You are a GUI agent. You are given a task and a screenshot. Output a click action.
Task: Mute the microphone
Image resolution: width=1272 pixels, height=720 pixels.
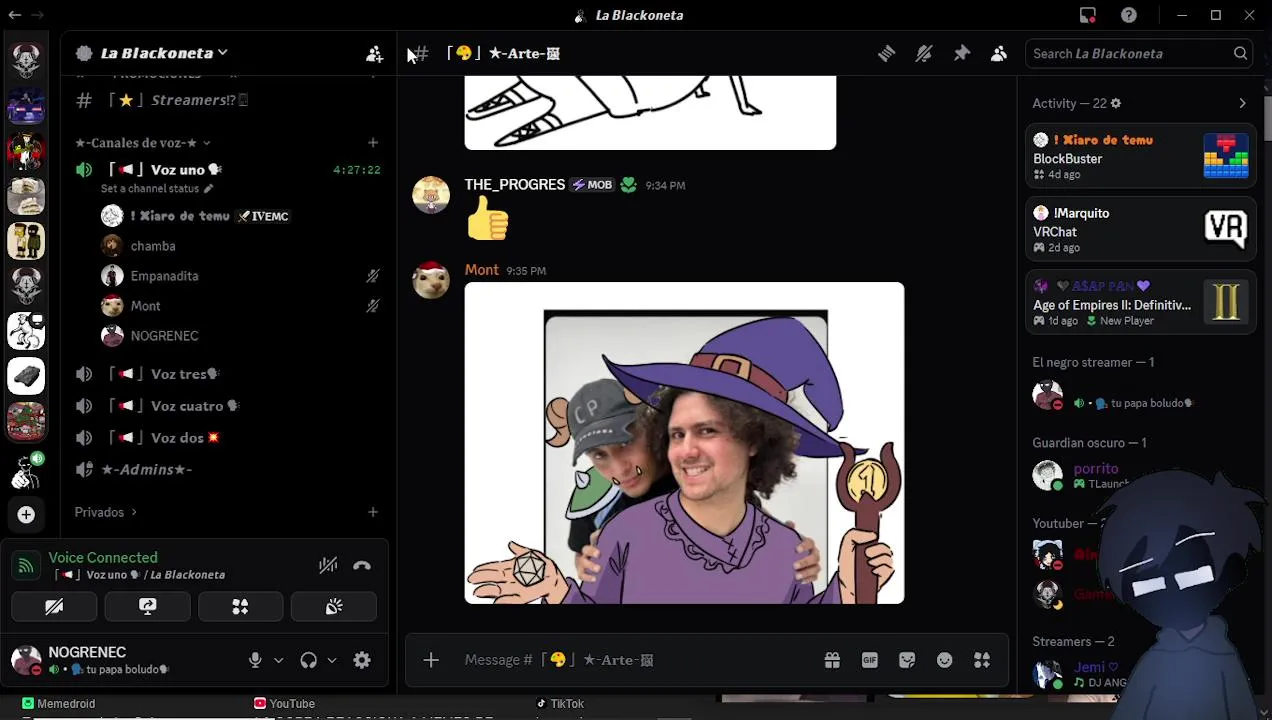(x=255, y=660)
